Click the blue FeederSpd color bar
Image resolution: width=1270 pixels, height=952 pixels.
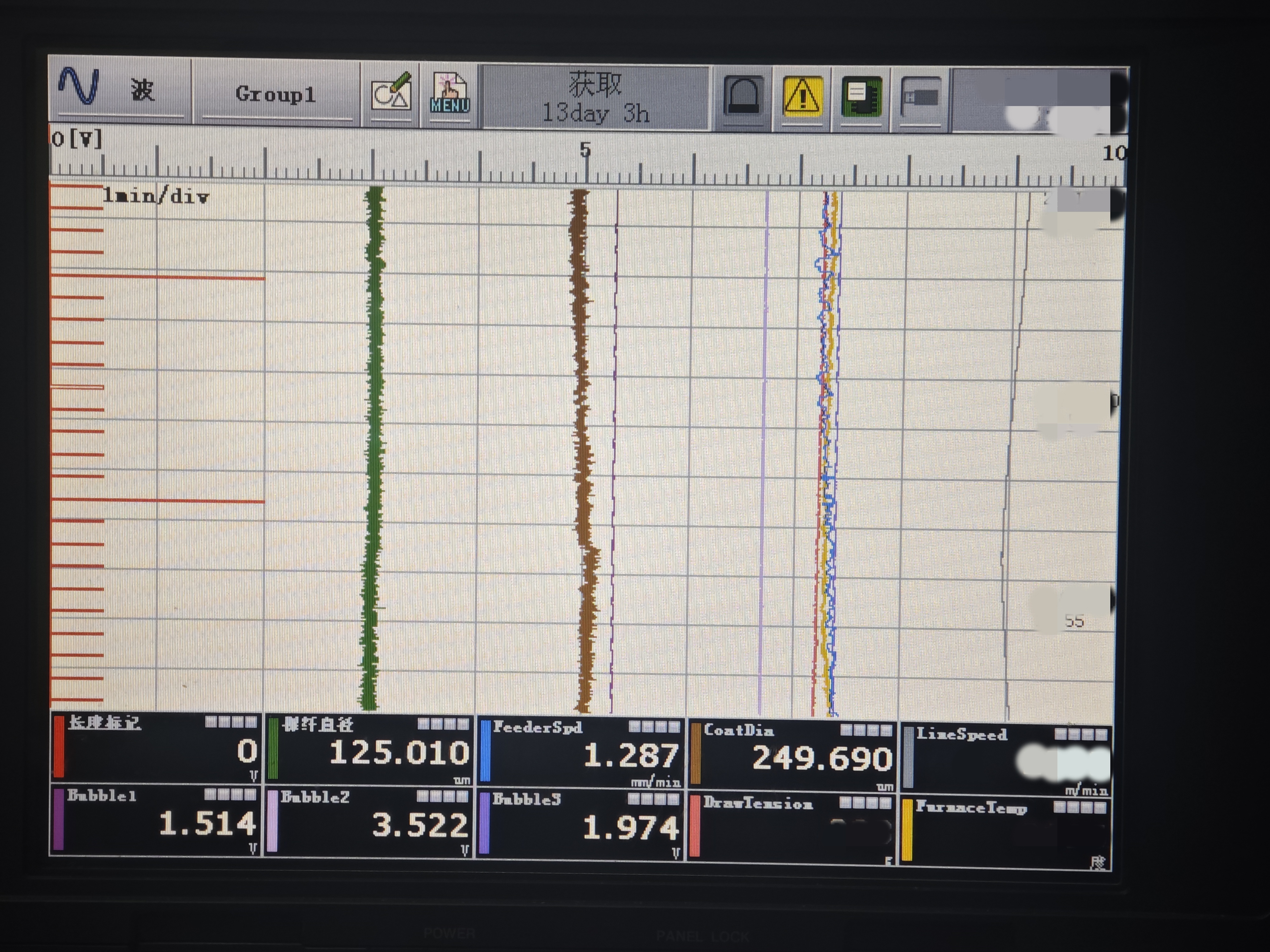click(x=485, y=751)
